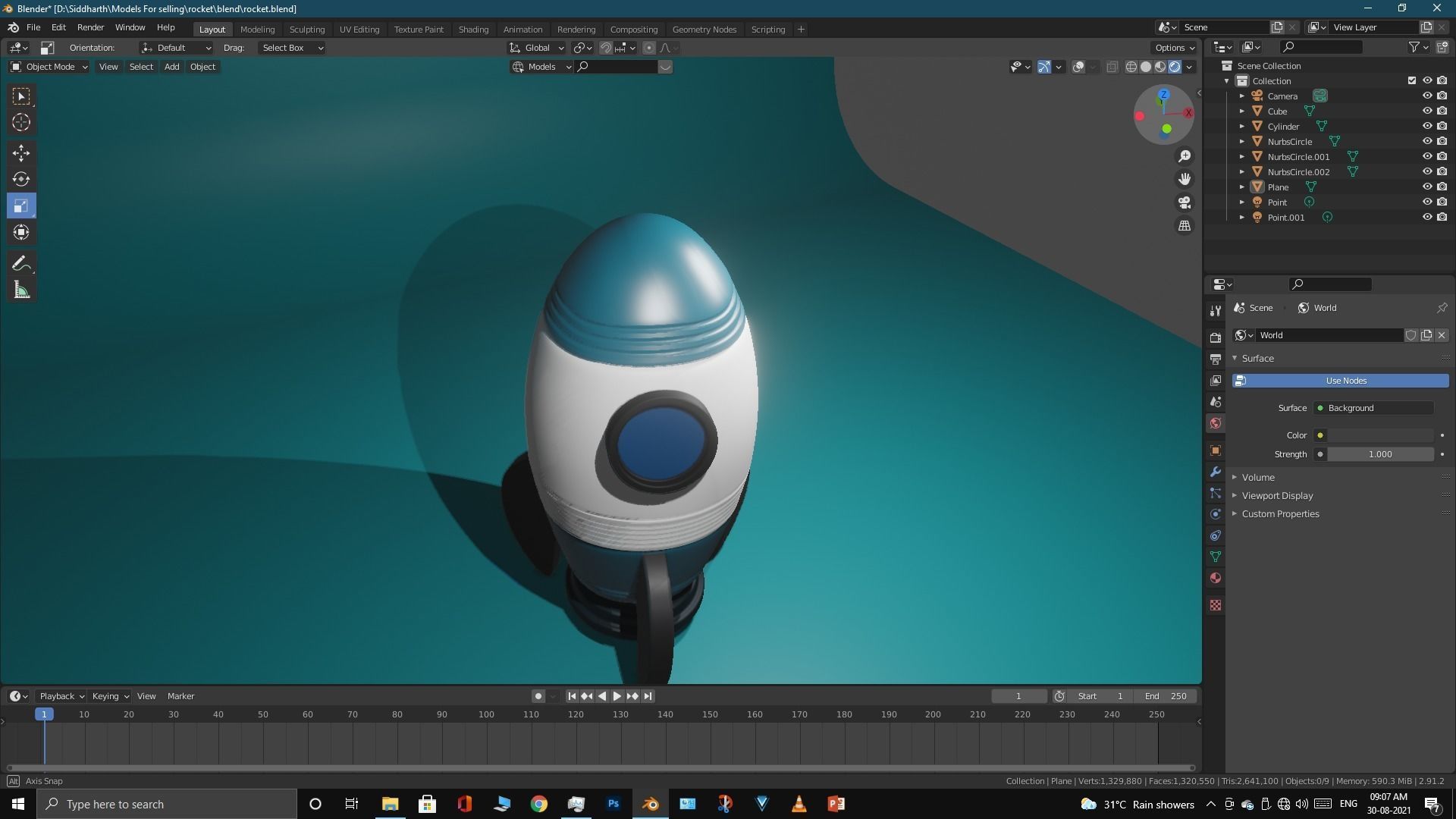The image size is (1456, 819).
Task: Toggle camera view in viewport
Action: tap(1185, 202)
